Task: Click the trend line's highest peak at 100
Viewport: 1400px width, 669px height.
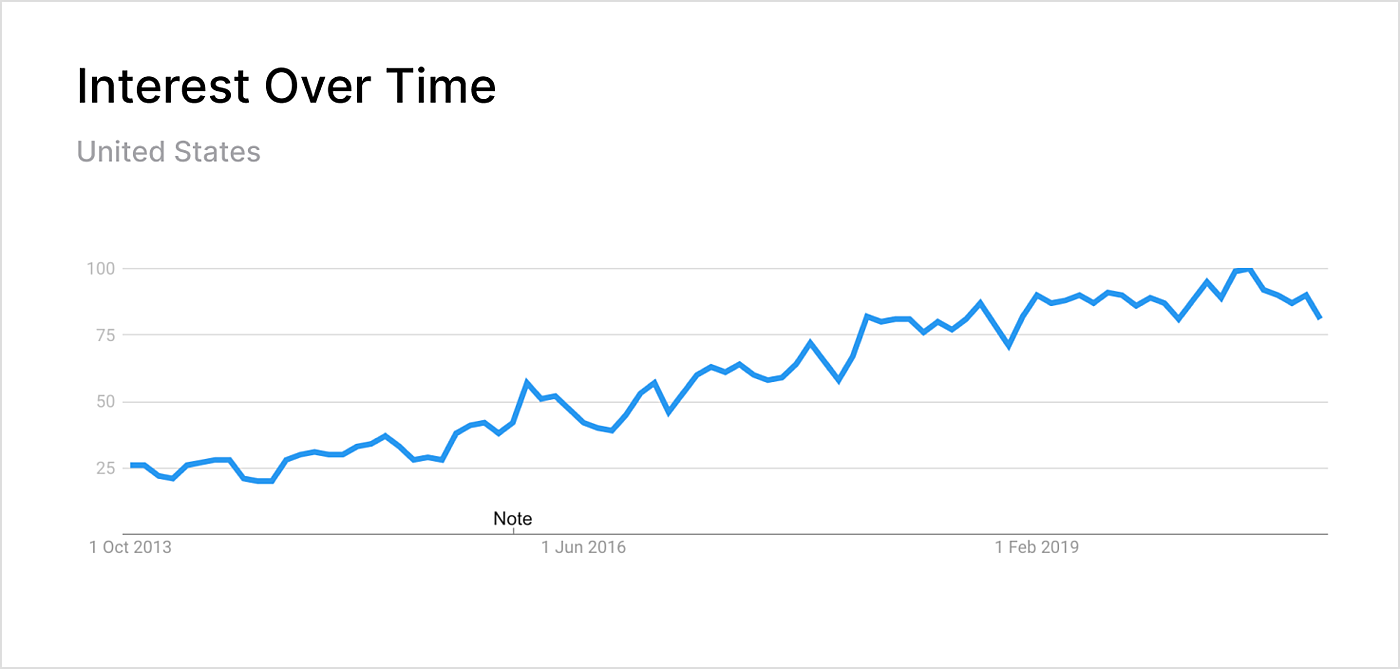Action: tap(1244, 270)
